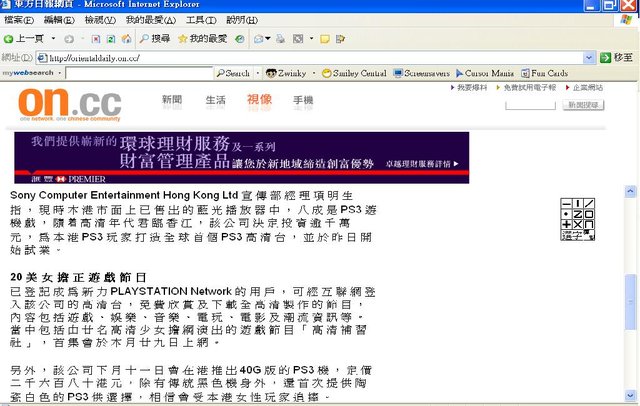Open dropdown arrow beside size icon
The width and height of the screenshot is (640, 406).
(311, 39)
